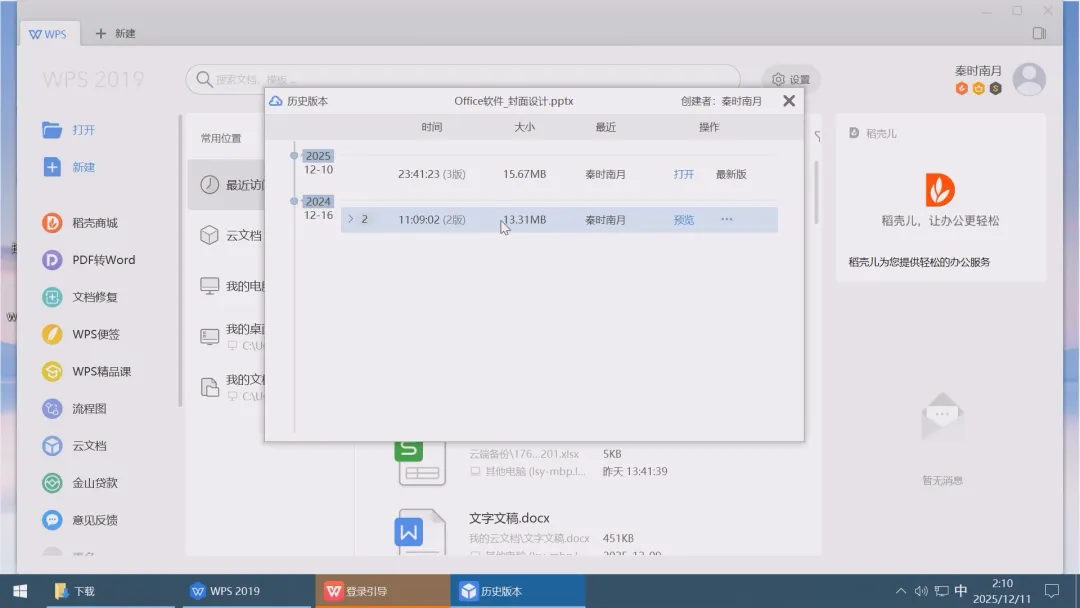Click the Windows Start button
Image resolution: width=1080 pixels, height=608 pixels.
[x=20, y=591]
